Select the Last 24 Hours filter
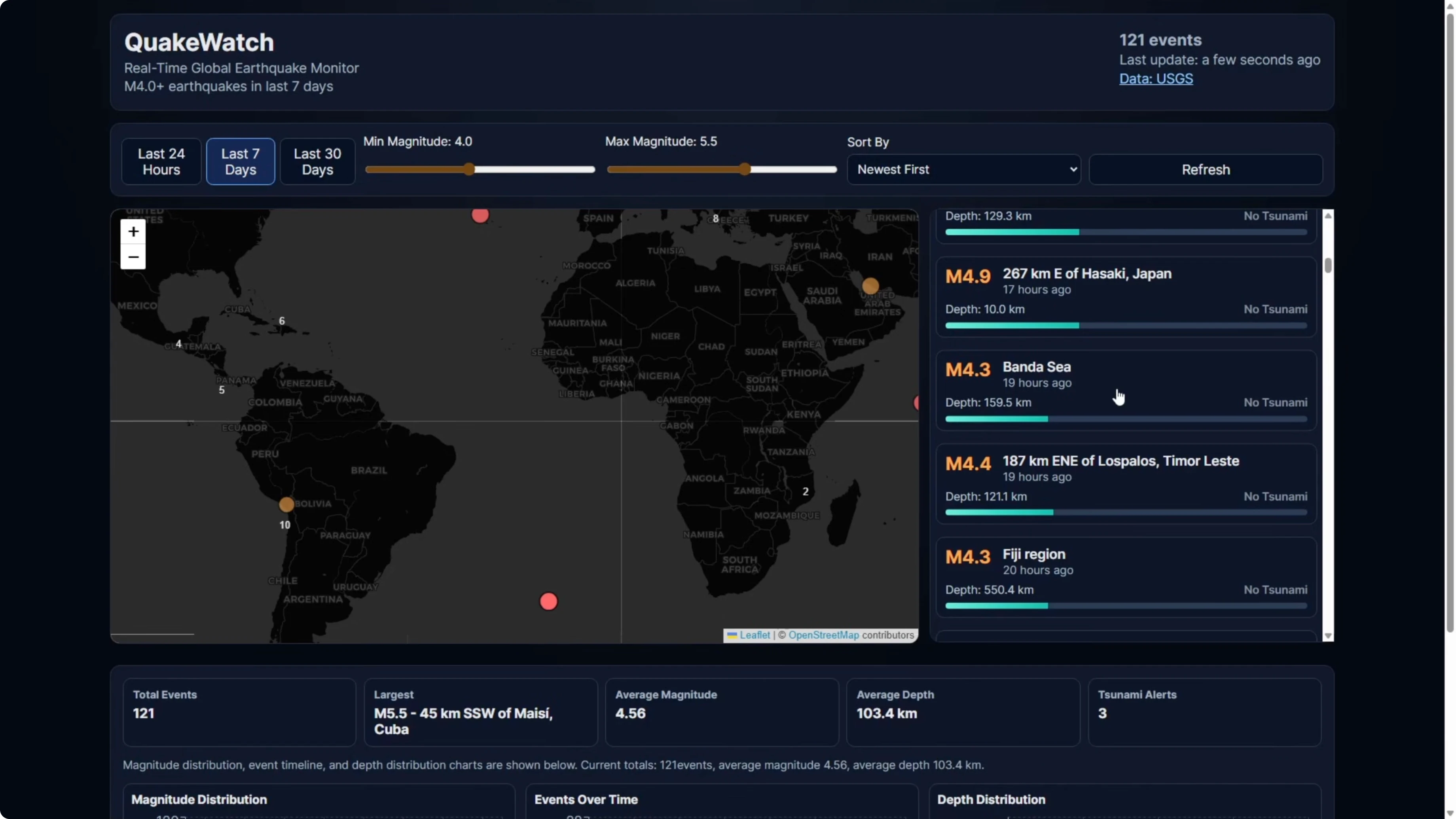The height and width of the screenshot is (819, 1456). click(161, 162)
